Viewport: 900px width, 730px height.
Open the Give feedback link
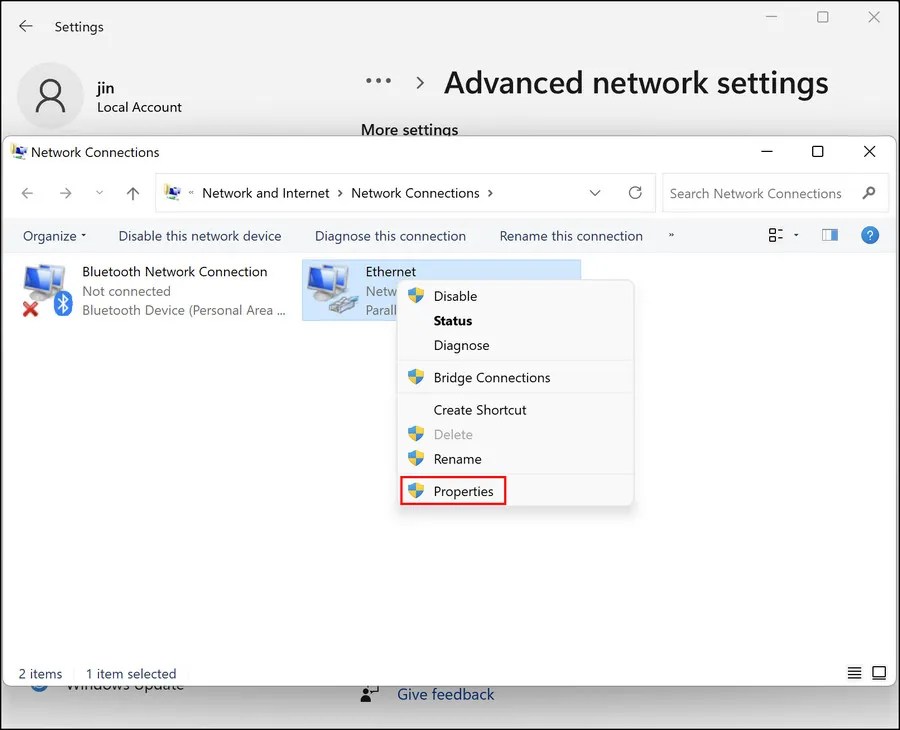[445, 694]
